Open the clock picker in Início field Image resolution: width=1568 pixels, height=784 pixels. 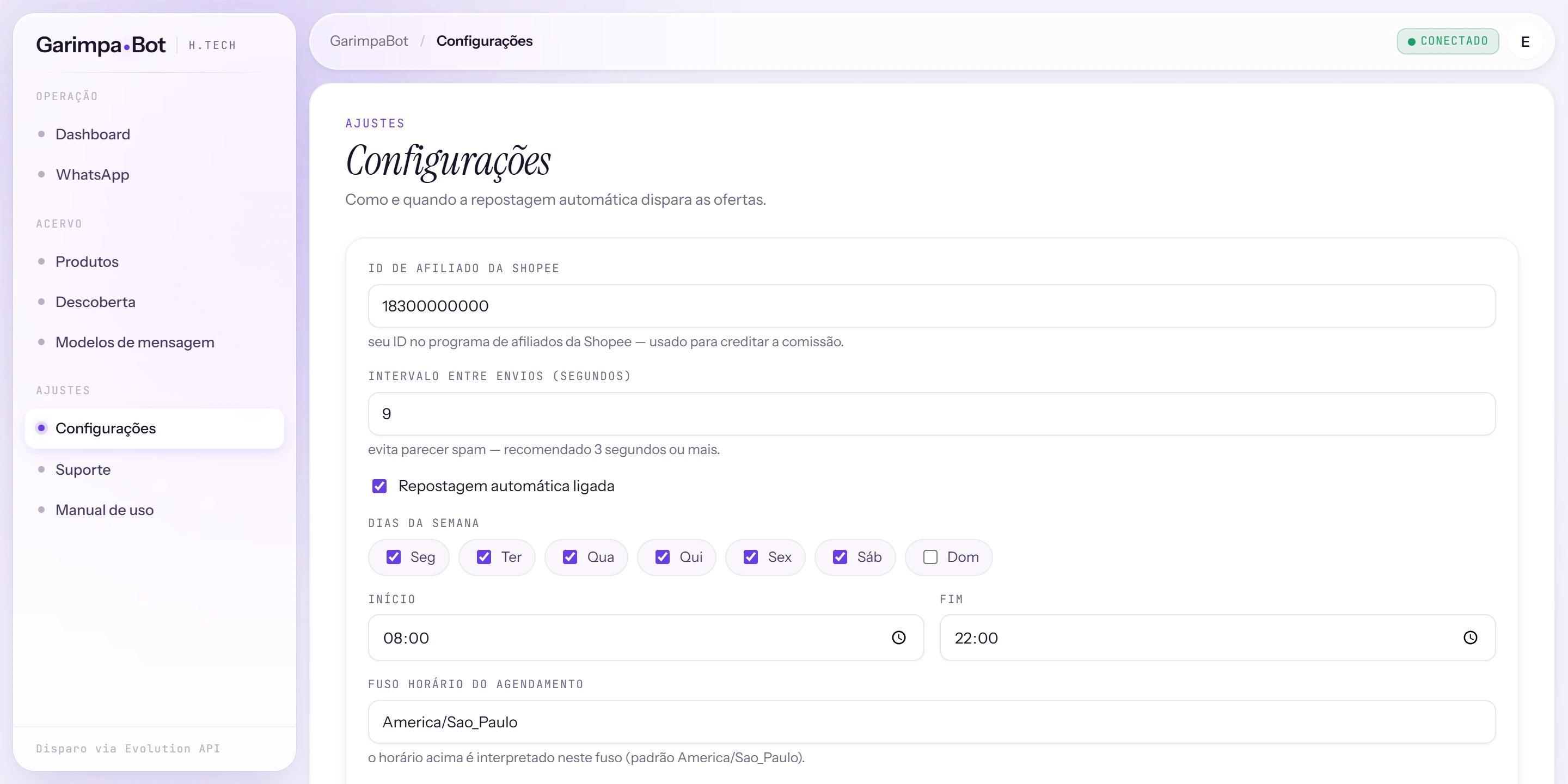898,638
